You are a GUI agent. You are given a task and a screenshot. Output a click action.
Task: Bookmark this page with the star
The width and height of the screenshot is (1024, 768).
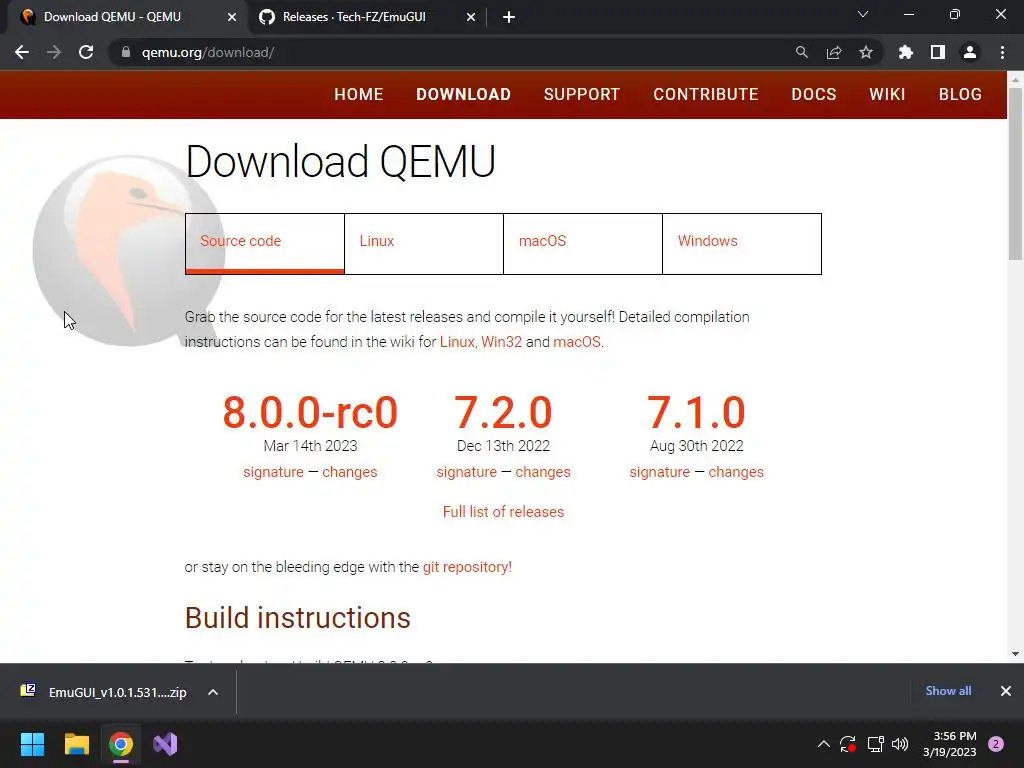(x=866, y=52)
